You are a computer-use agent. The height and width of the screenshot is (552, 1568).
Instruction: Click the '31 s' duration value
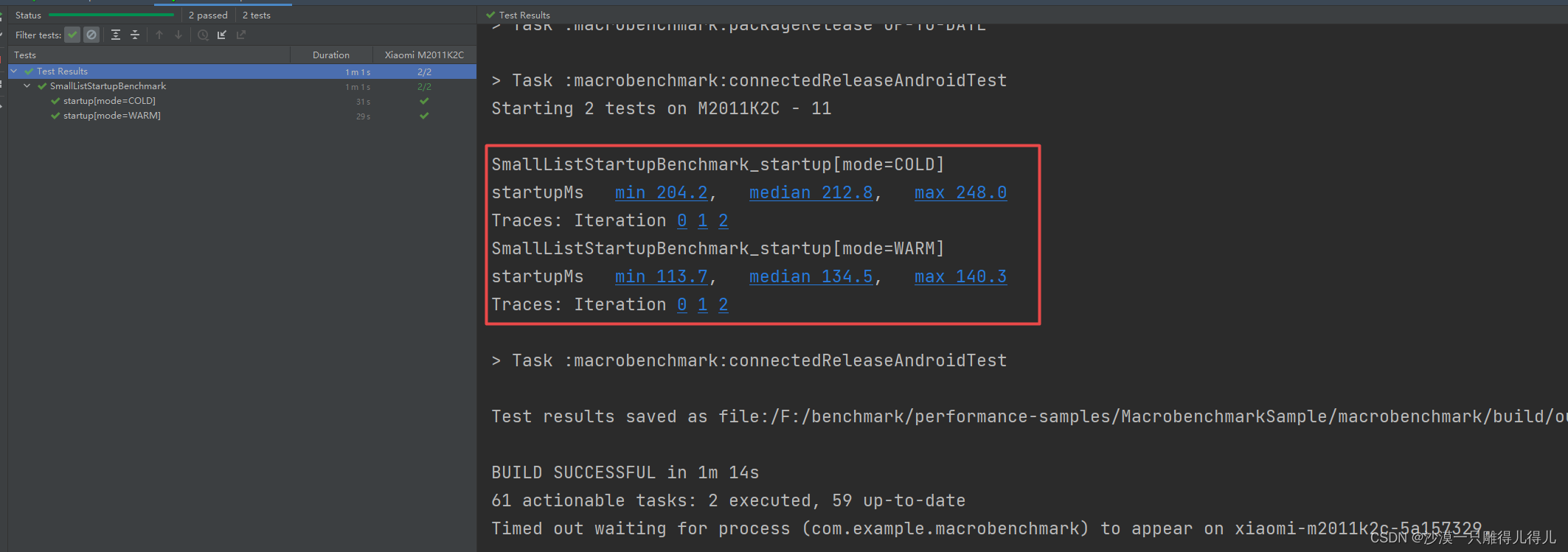(363, 102)
